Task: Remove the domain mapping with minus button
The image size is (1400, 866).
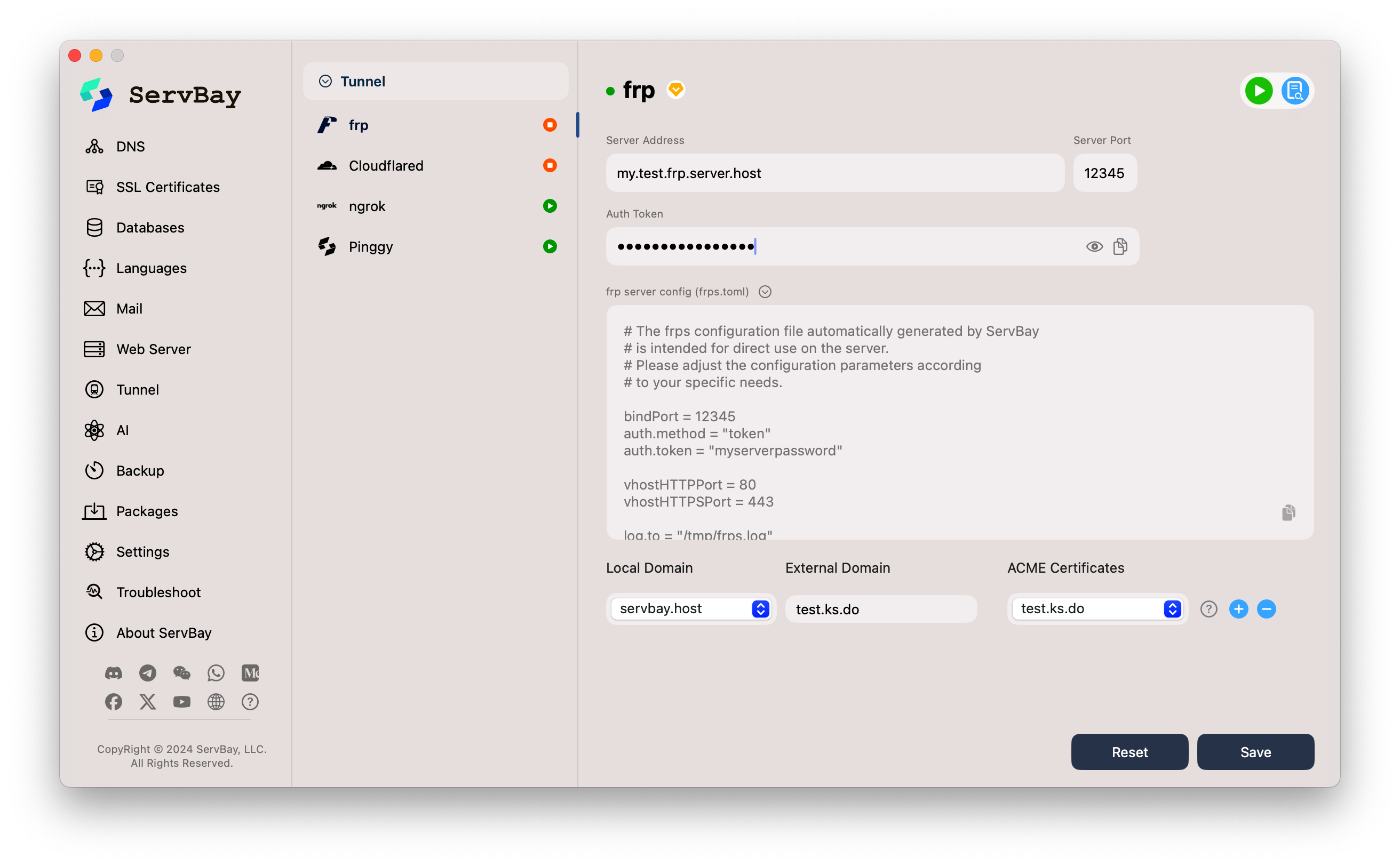Action: [x=1267, y=610]
